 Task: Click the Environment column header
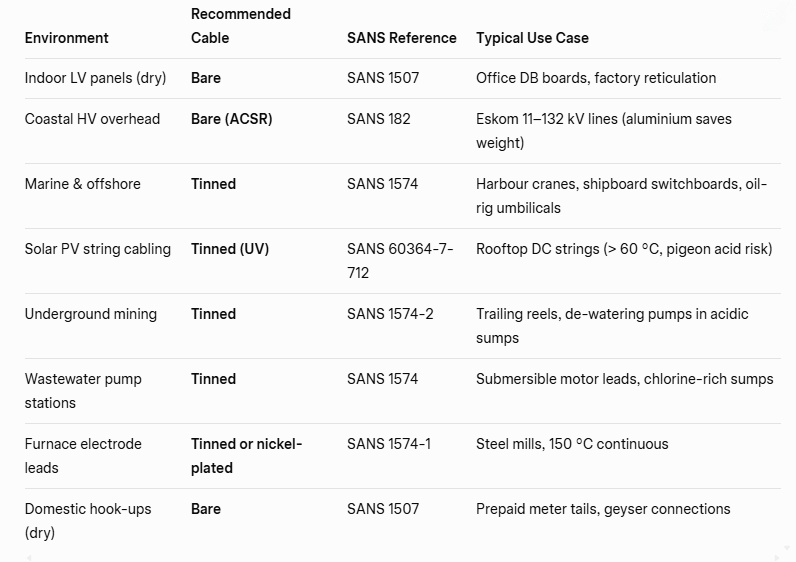(x=67, y=38)
